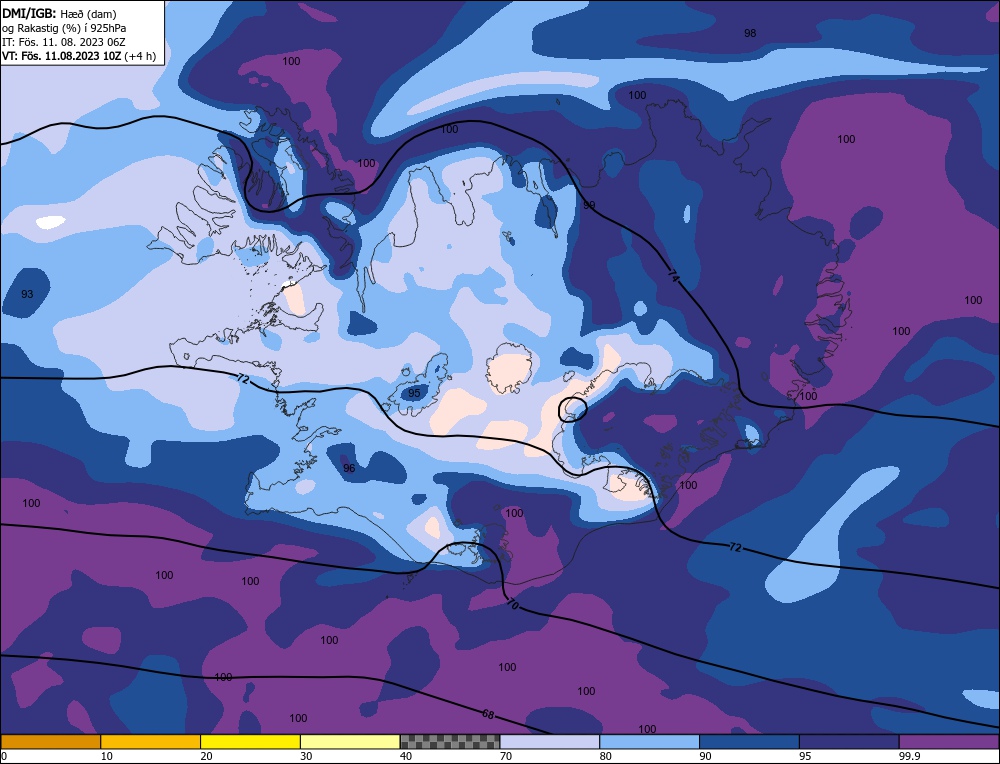The height and width of the screenshot is (764, 1000).
Task: Click the '96' humidity value in the southwest
Action: point(349,468)
